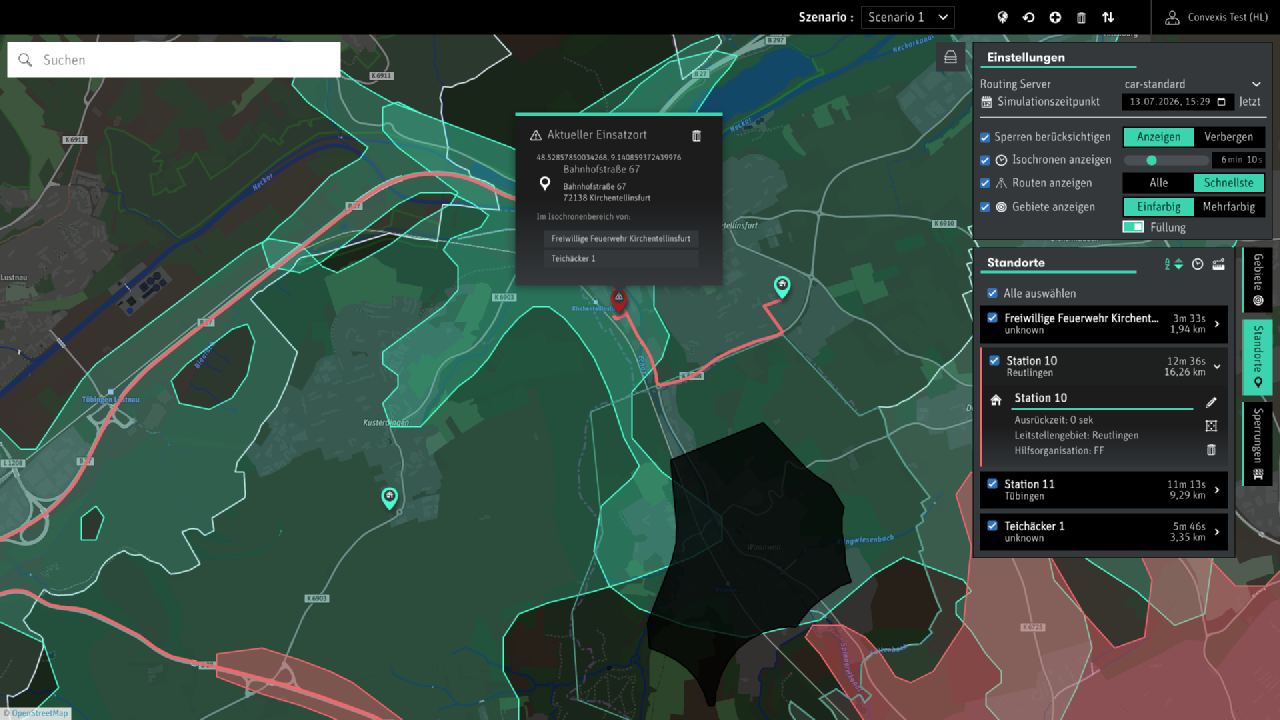The image size is (1280, 720).
Task: Uncheck the Station 11 checkbox
Action: [992, 484]
